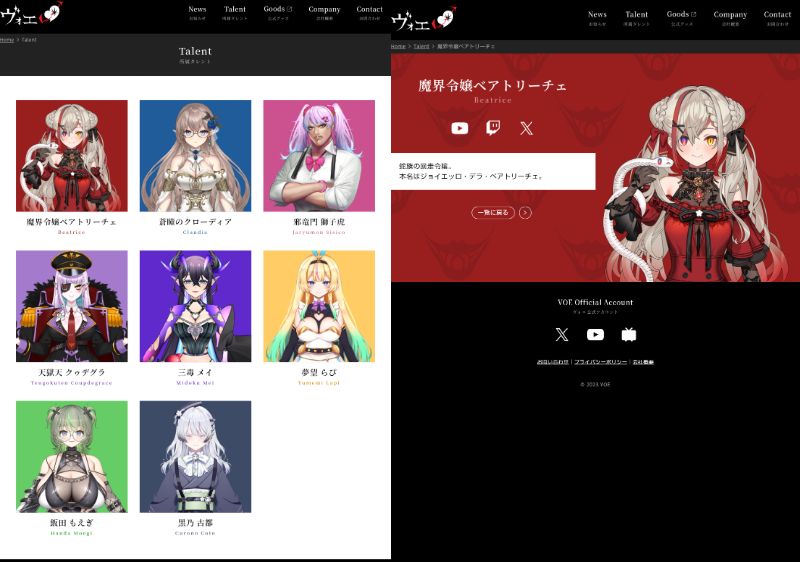Click the VOE logo in right page header
Image resolution: width=800 pixels, height=562 pixels.
pos(423,20)
